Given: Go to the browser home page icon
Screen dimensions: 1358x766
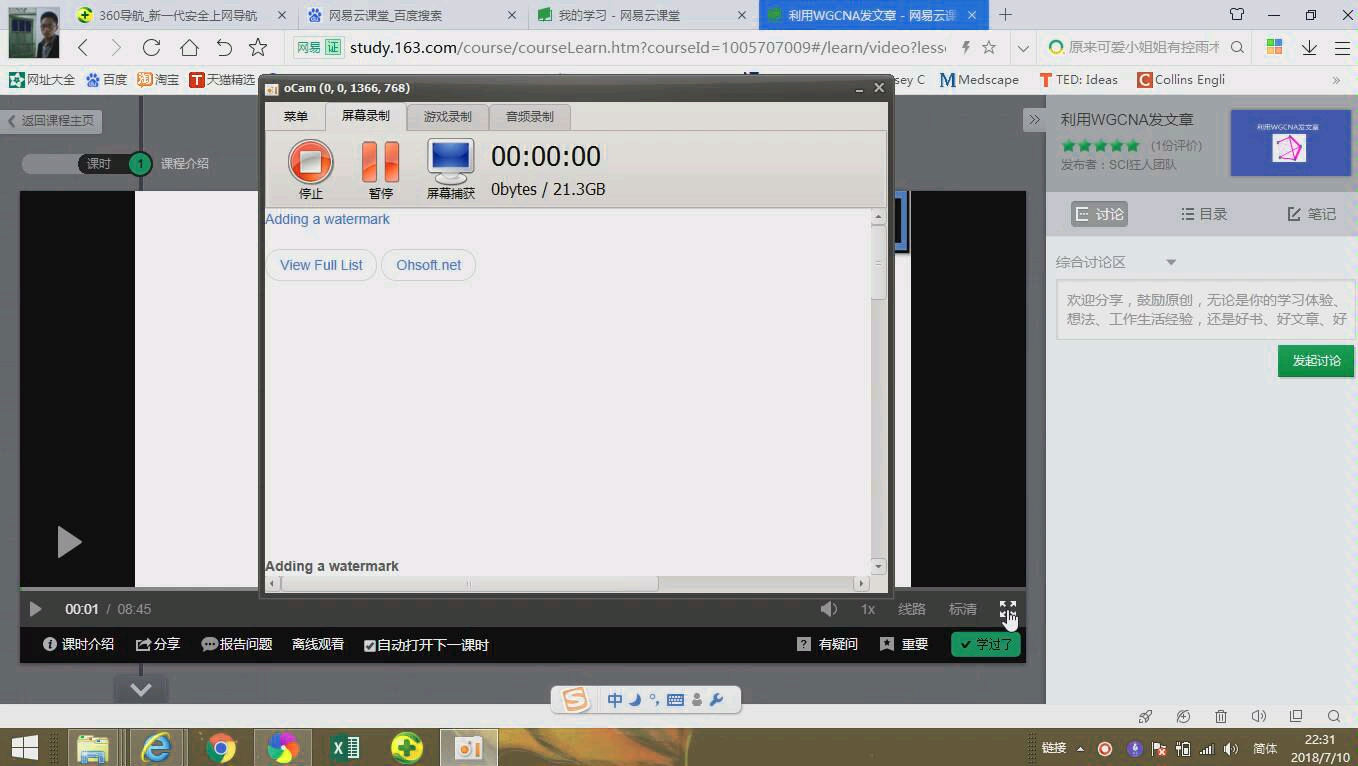Looking at the screenshot, I should 189,47.
